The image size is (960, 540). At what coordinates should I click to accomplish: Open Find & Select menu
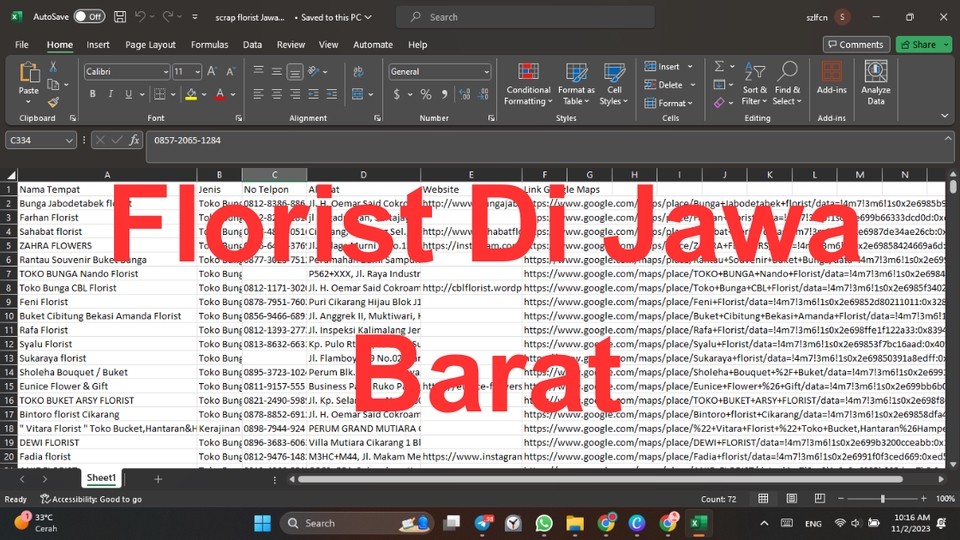click(x=787, y=84)
